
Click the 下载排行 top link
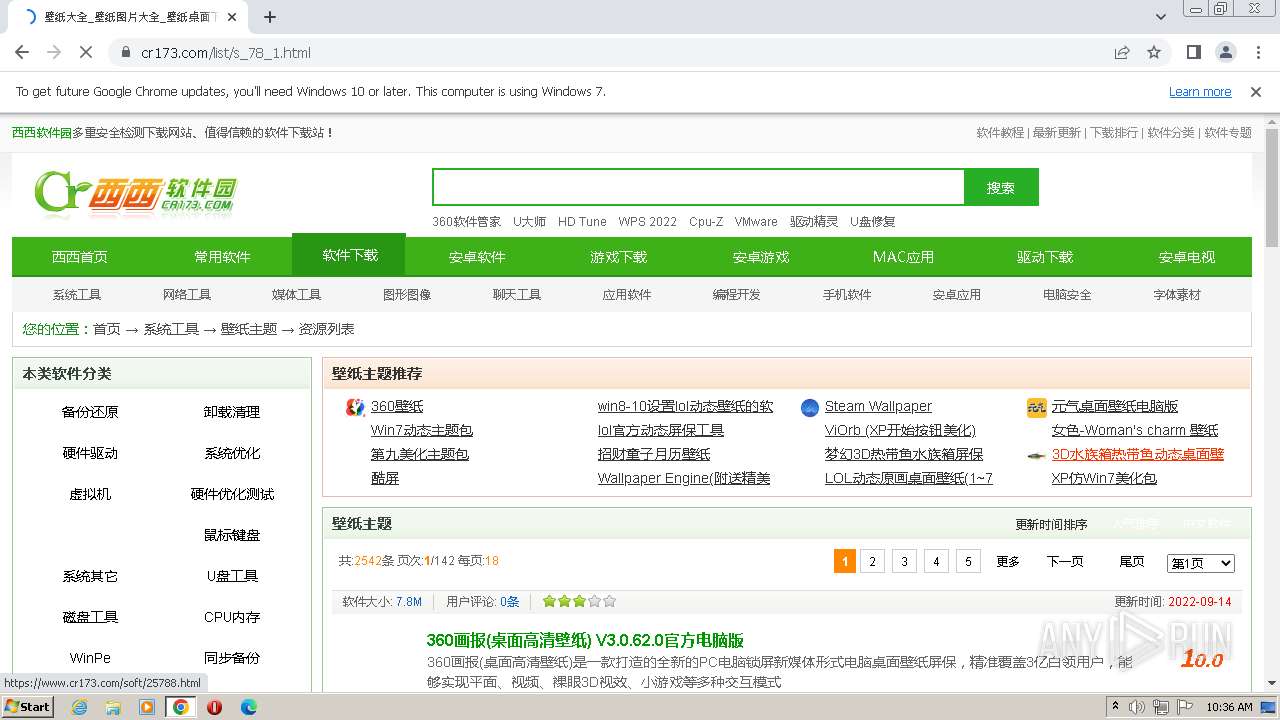click(1114, 133)
